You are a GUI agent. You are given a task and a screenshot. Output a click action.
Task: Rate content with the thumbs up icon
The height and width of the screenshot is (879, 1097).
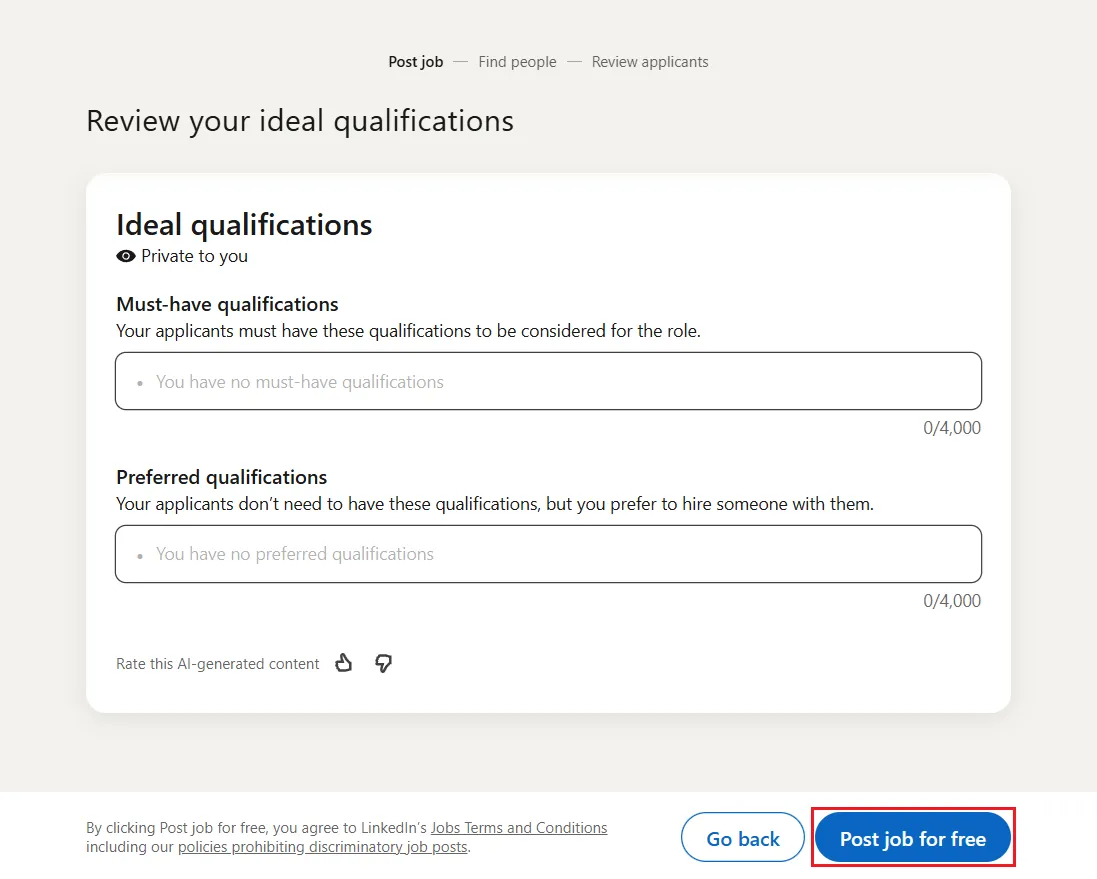click(343, 663)
